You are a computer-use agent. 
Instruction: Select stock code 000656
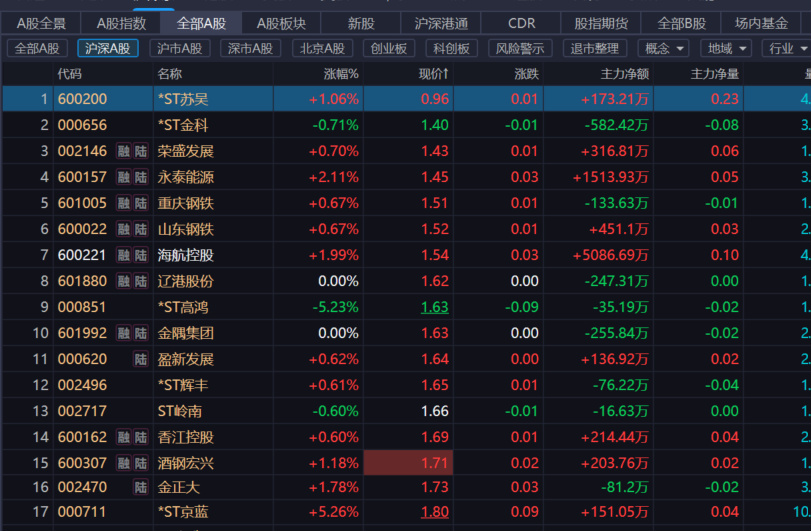(82, 125)
